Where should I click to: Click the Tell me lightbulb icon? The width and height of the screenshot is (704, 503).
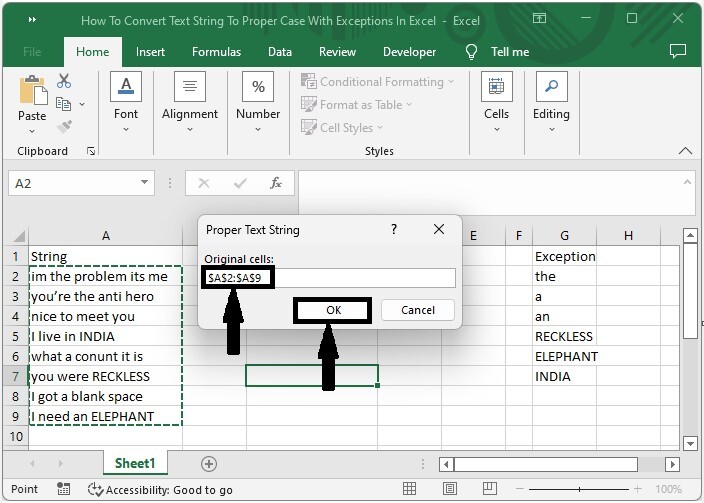point(471,52)
